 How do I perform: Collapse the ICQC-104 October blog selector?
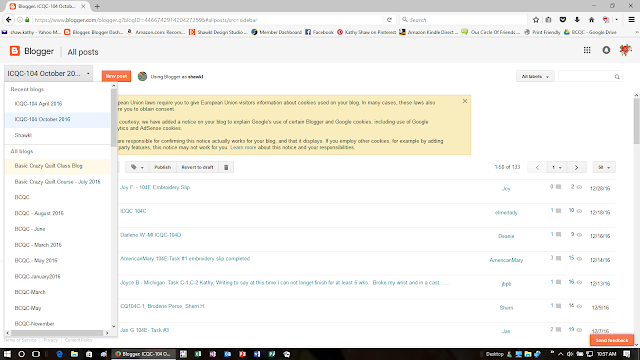49,73
